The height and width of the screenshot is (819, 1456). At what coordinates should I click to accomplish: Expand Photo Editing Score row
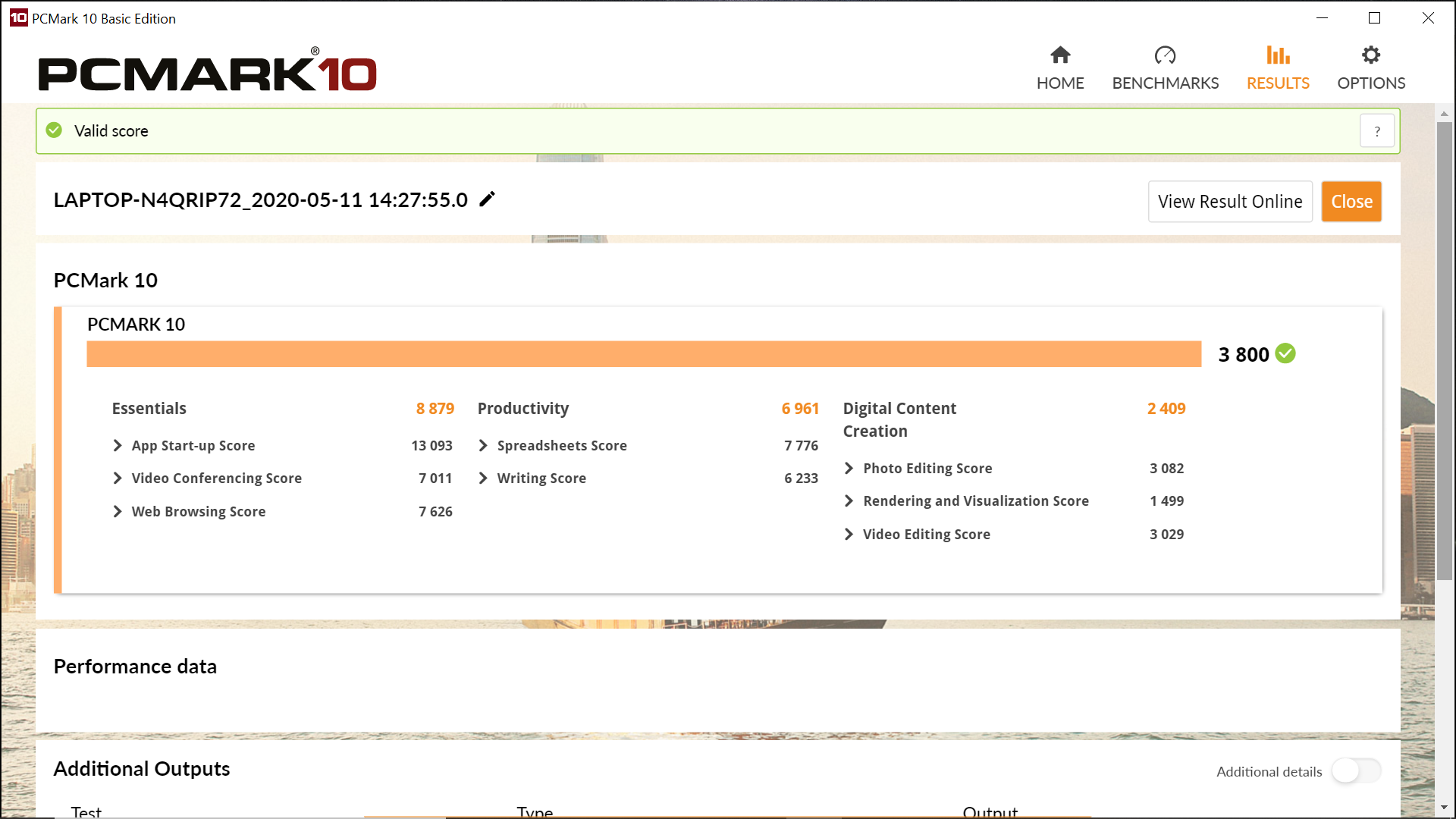849,468
